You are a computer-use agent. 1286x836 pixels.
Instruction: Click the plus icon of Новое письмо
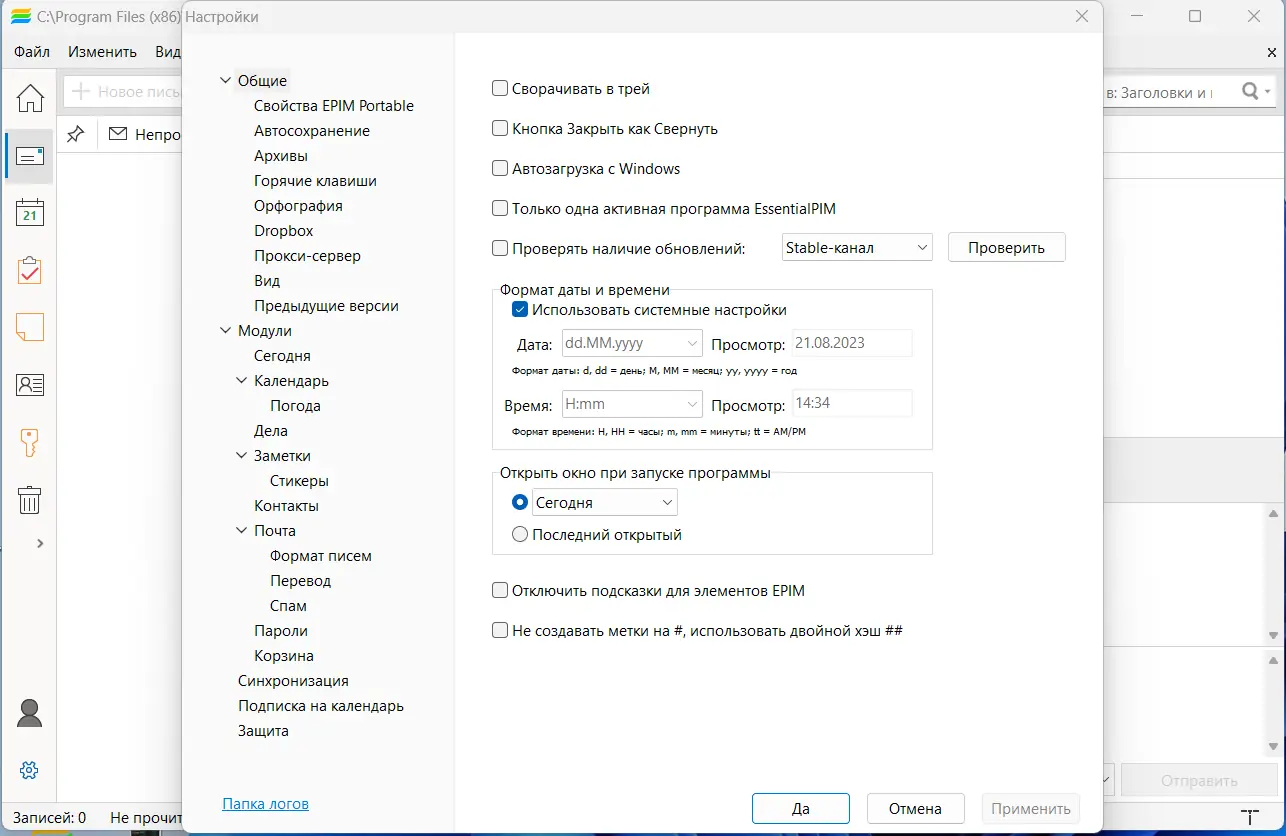tap(80, 92)
